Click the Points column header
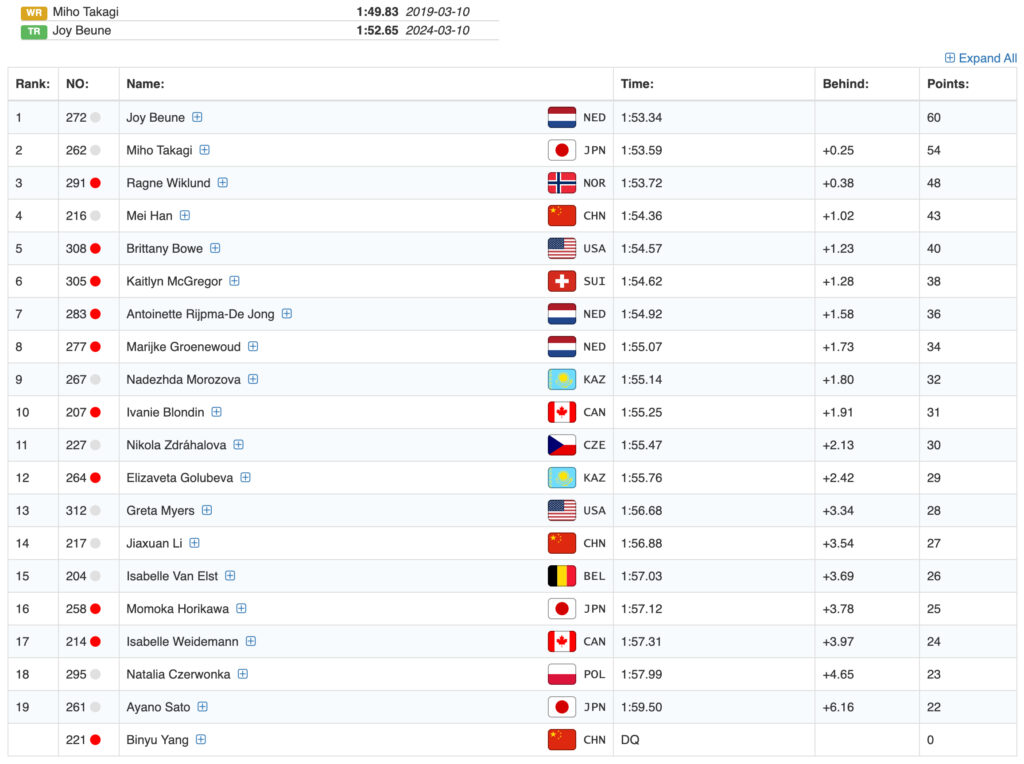1024x764 pixels. (947, 84)
